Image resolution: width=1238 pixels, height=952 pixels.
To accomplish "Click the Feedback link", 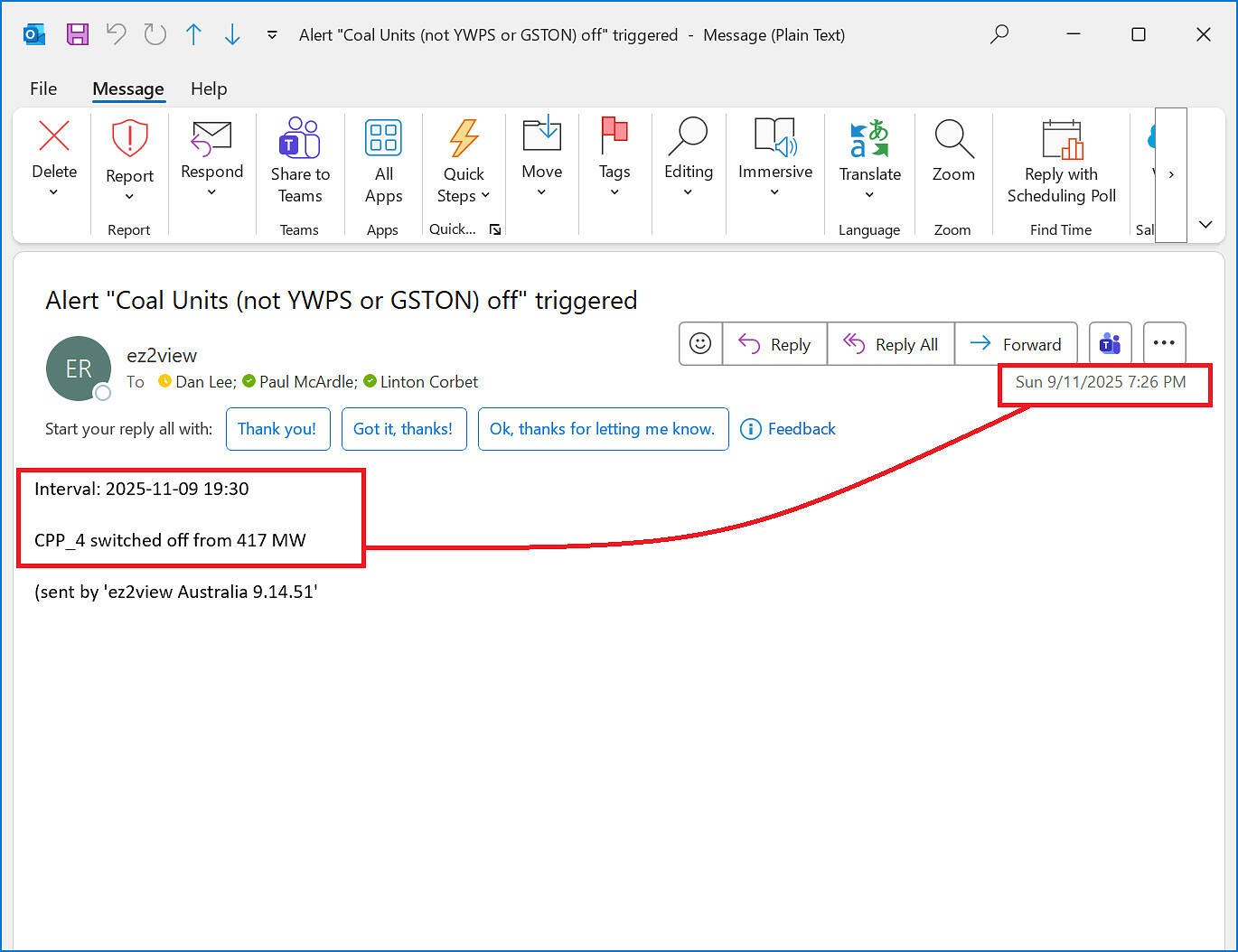I will pyautogui.click(x=788, y=429).
